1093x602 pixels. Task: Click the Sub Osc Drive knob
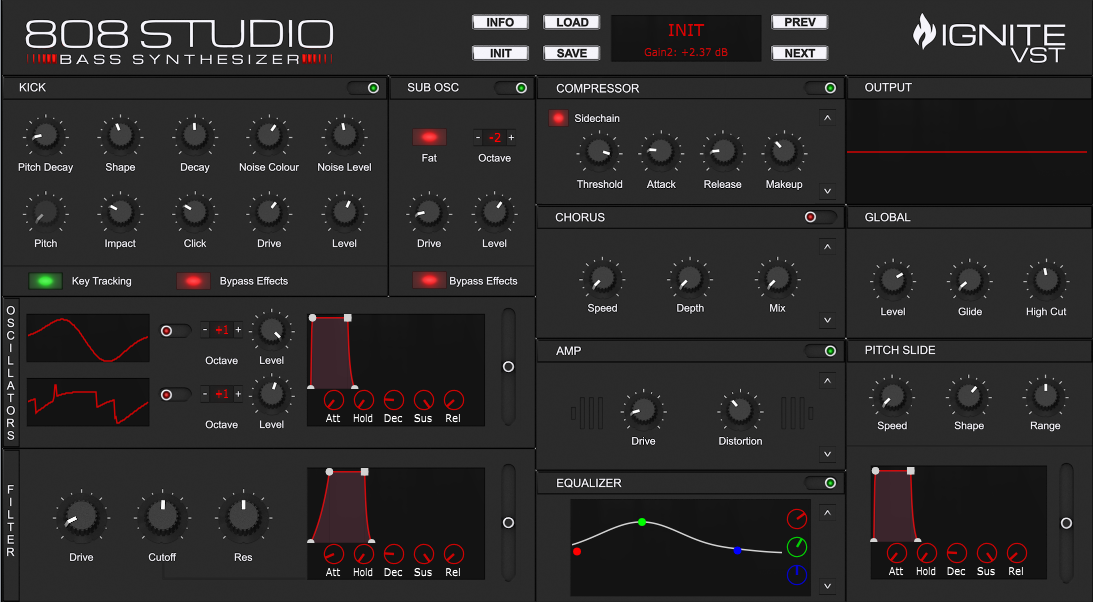pyautogui.click(x=429, y=213)
